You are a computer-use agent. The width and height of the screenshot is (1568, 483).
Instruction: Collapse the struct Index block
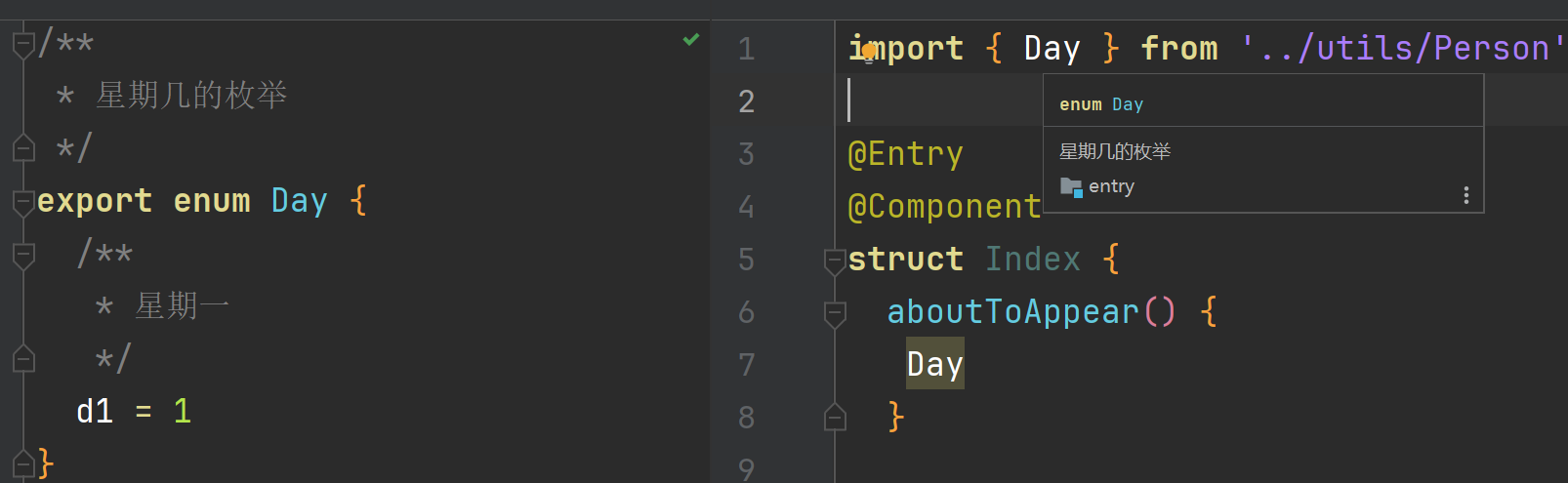tap(835, 261)
